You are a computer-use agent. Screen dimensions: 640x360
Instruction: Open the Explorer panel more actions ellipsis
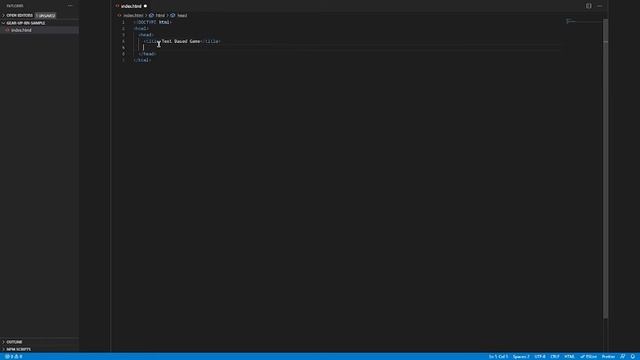pyautogui.click(x=70, y=6)
